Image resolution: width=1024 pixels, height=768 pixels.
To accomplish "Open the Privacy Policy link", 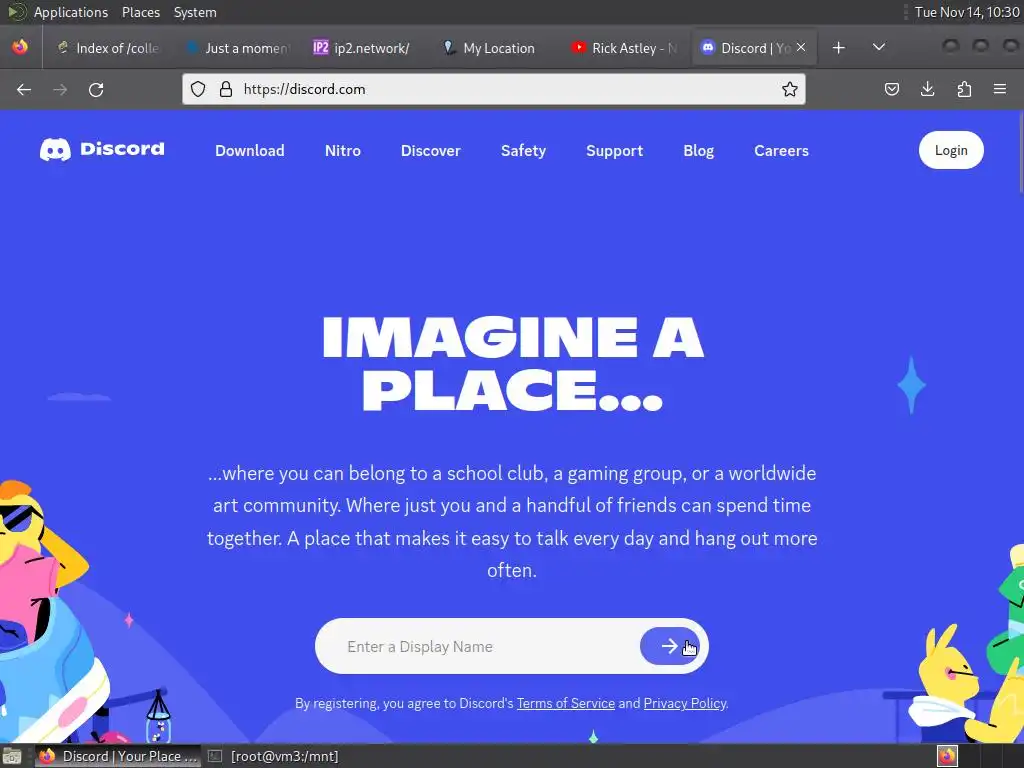I will tap(684, 703).
